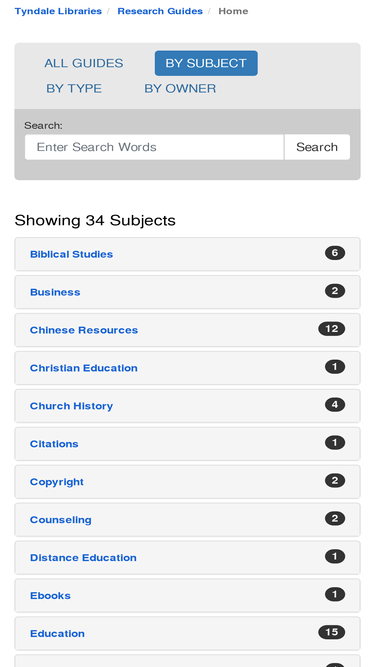Switch to the All Guides tab
This screenshot has width=375, height=667.
pyautogui.click(x=84, y=63)
